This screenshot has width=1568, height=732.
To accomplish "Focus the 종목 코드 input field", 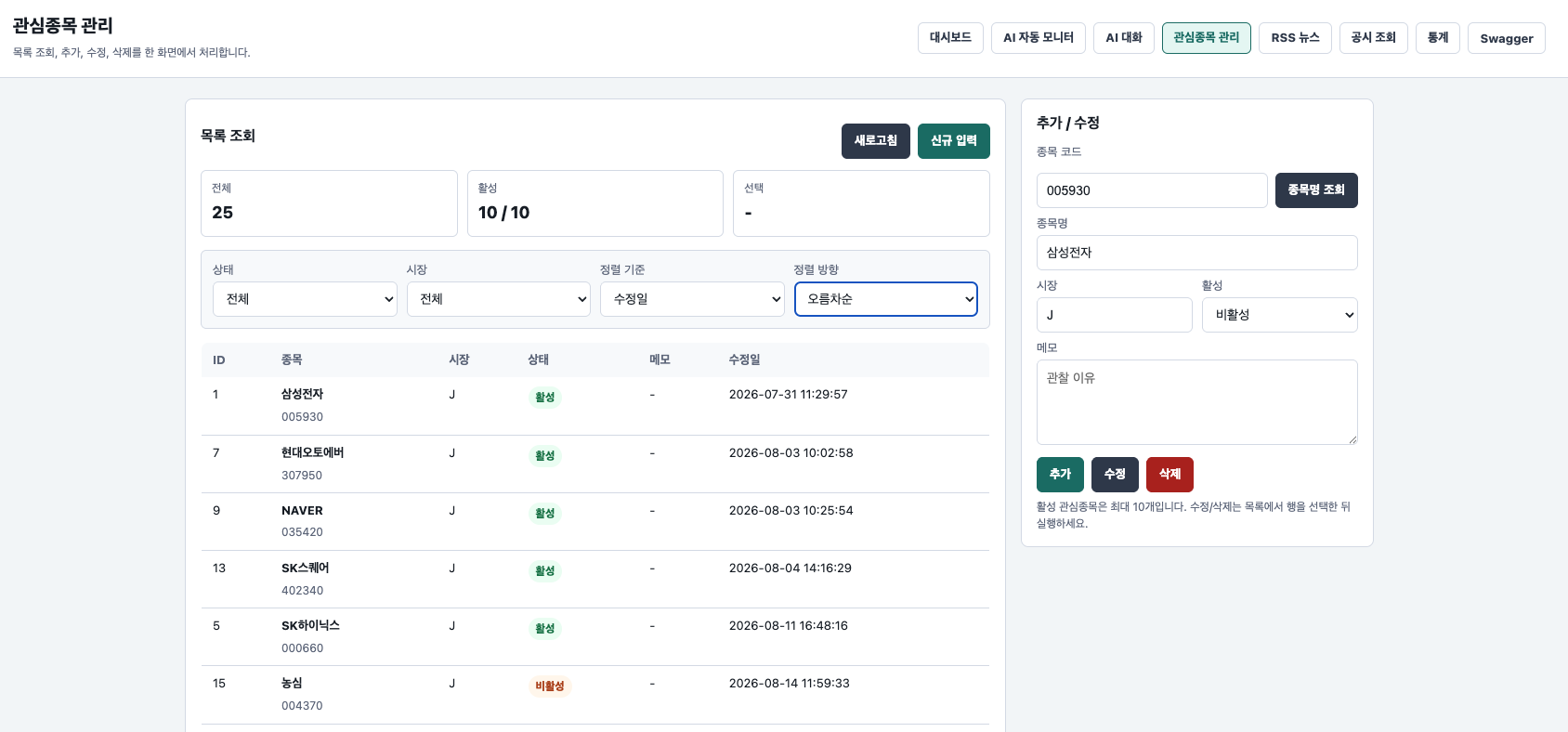I will (1152, 190).
